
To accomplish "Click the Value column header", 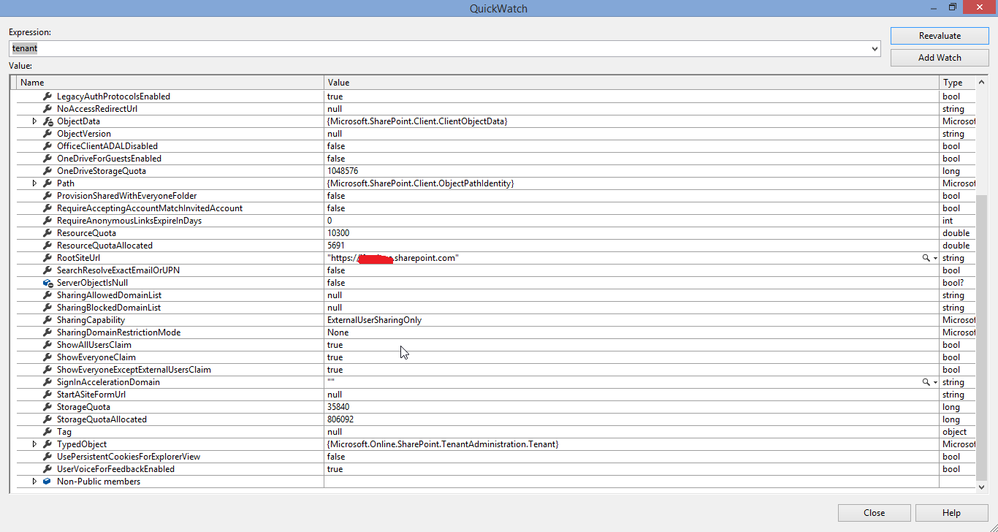I will click(632, 83).
